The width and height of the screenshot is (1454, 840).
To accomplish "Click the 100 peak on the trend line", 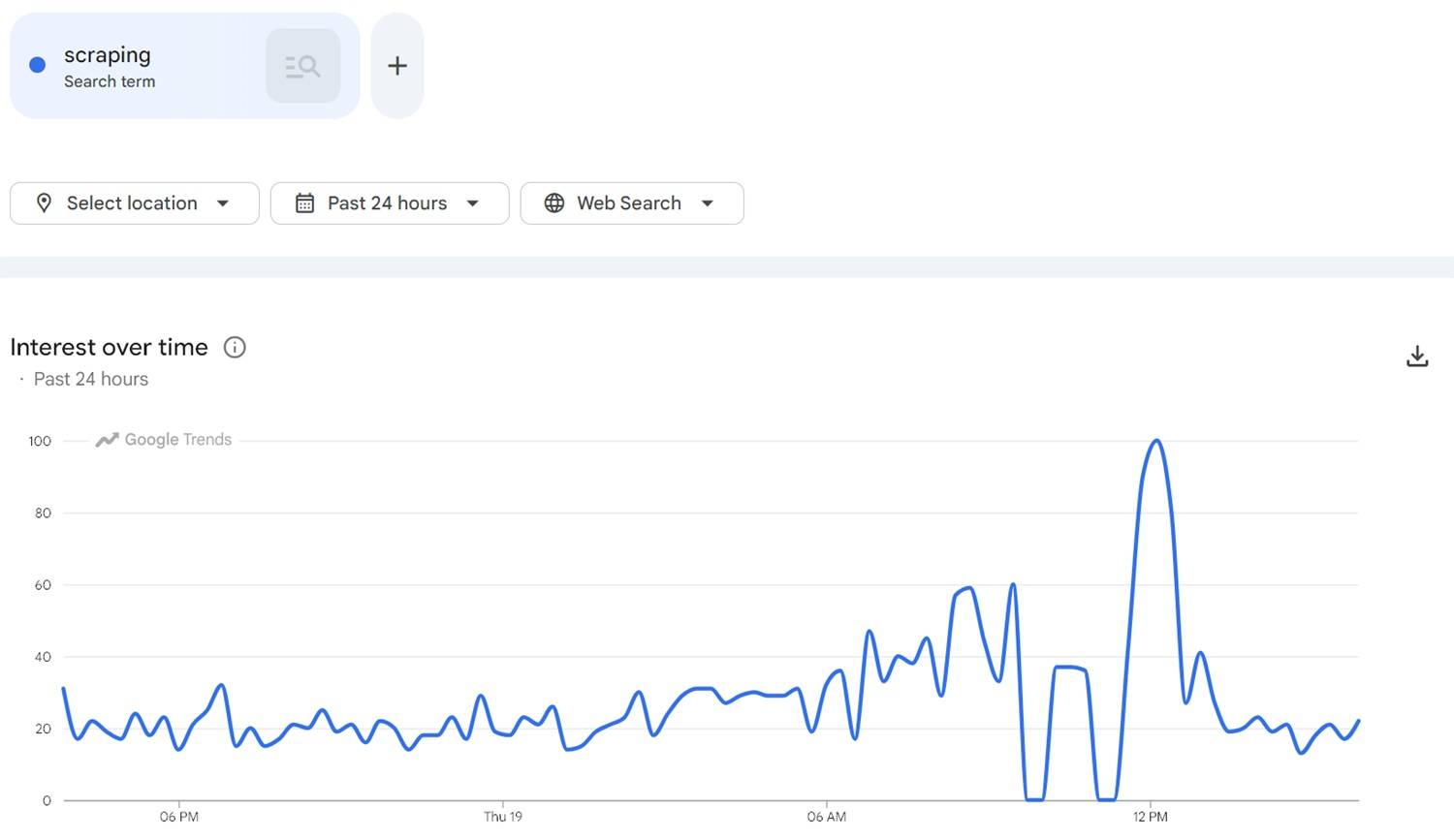I will tap(1154, 440).
